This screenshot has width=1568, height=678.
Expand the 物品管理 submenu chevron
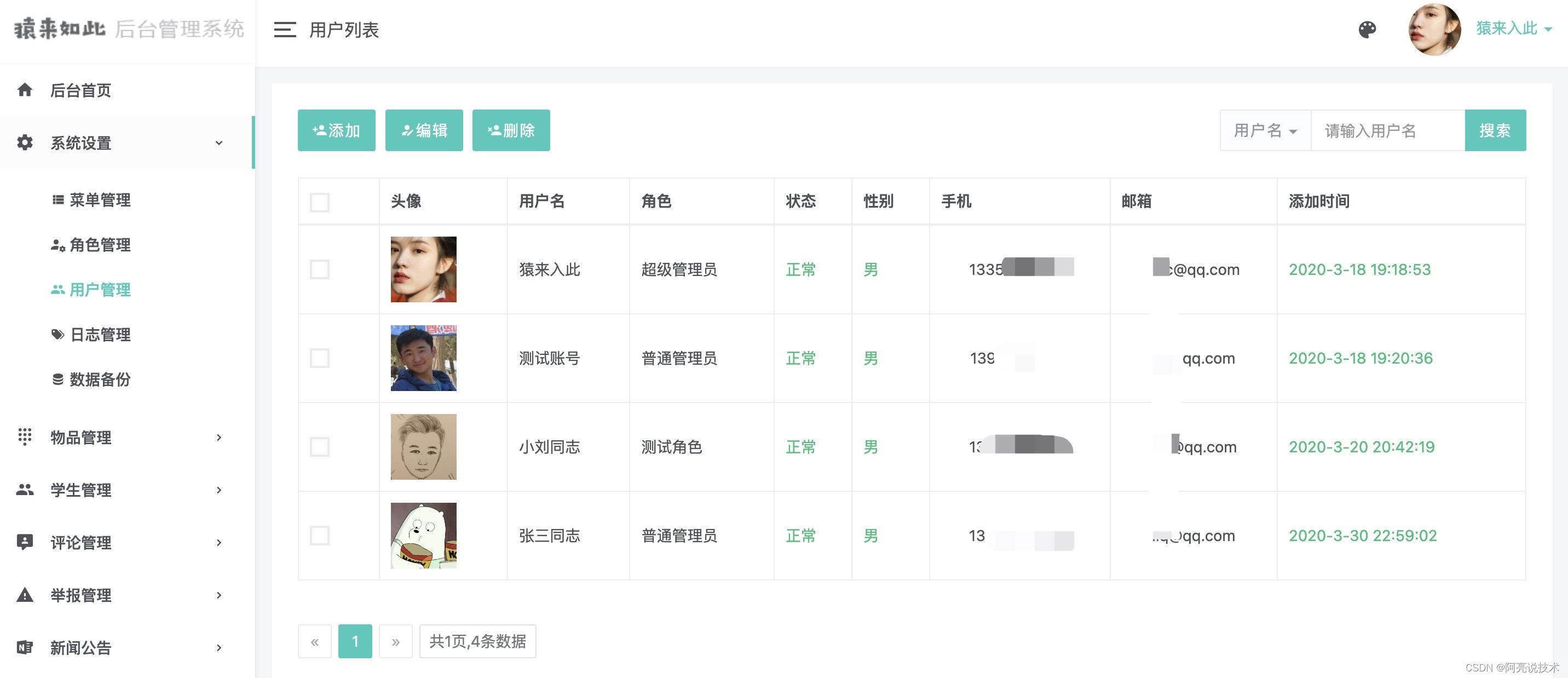[219, 437]
